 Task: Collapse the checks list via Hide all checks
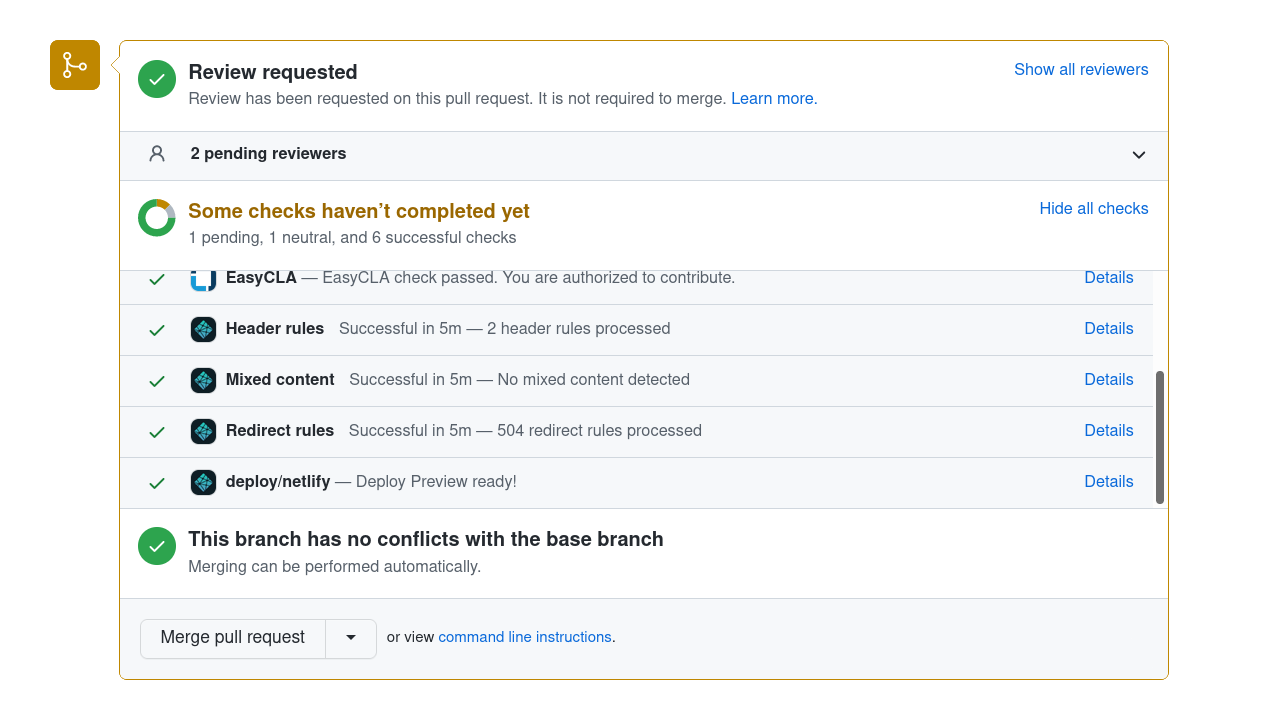tap(1093, 208)
